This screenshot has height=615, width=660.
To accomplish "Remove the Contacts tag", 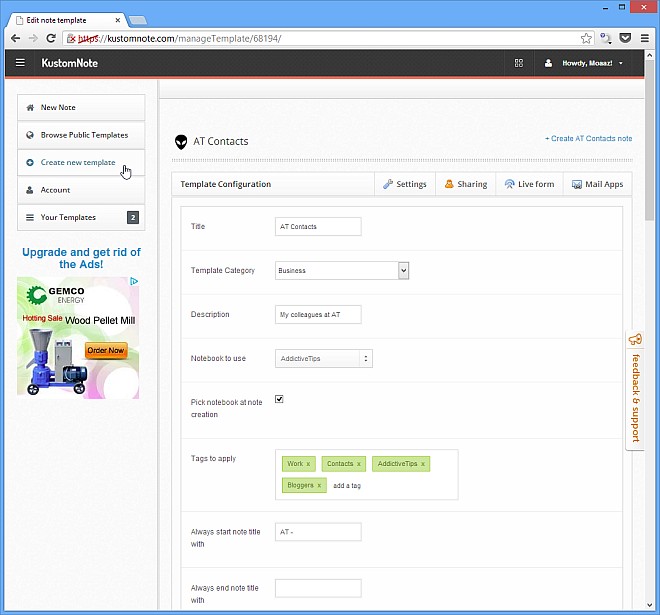I will click(359, 464).
